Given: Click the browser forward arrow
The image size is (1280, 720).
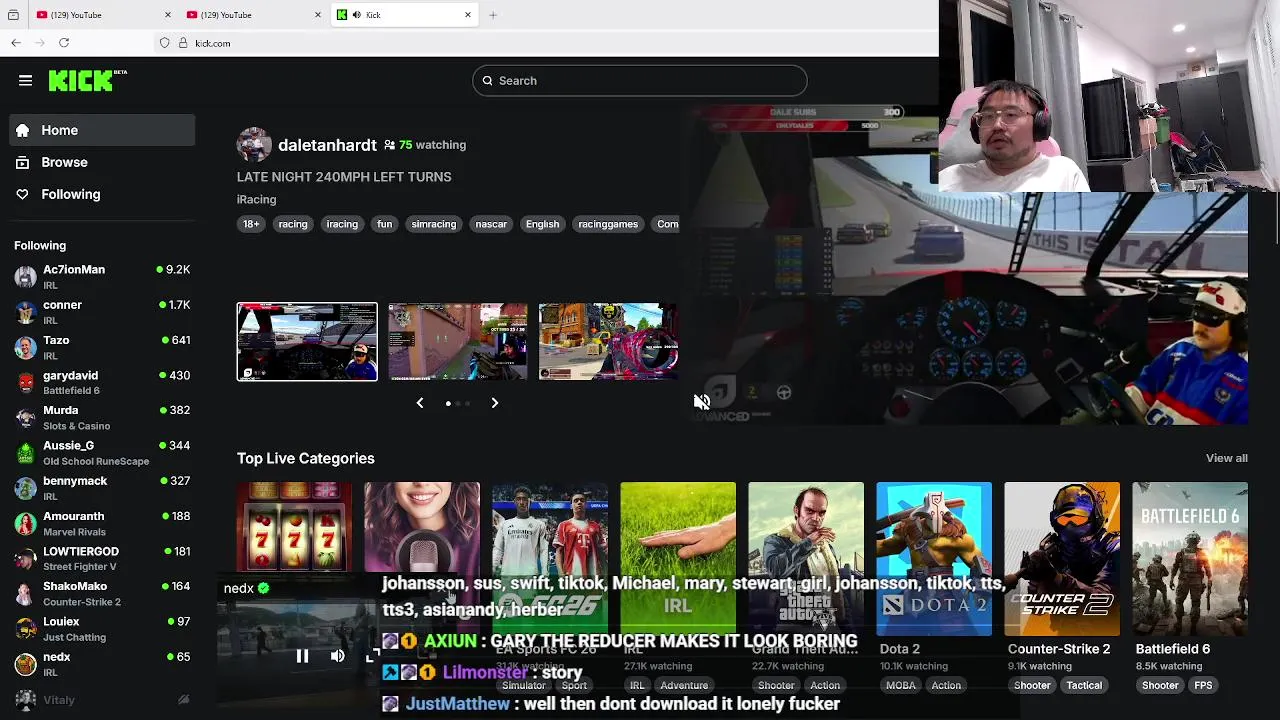Looking at the screenshot, I should 40,43.
